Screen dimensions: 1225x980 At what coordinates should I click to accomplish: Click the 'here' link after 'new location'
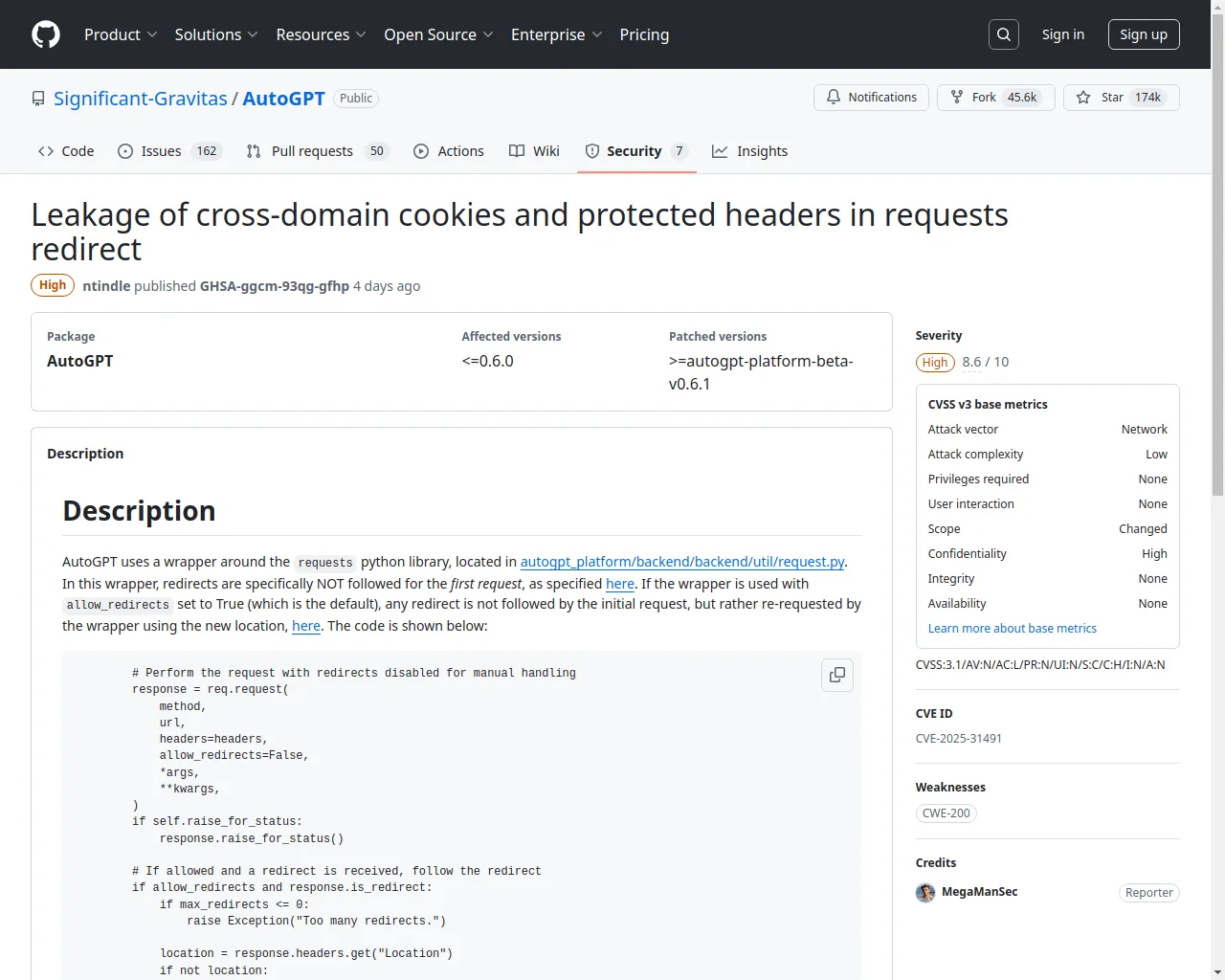click(306, 626)
